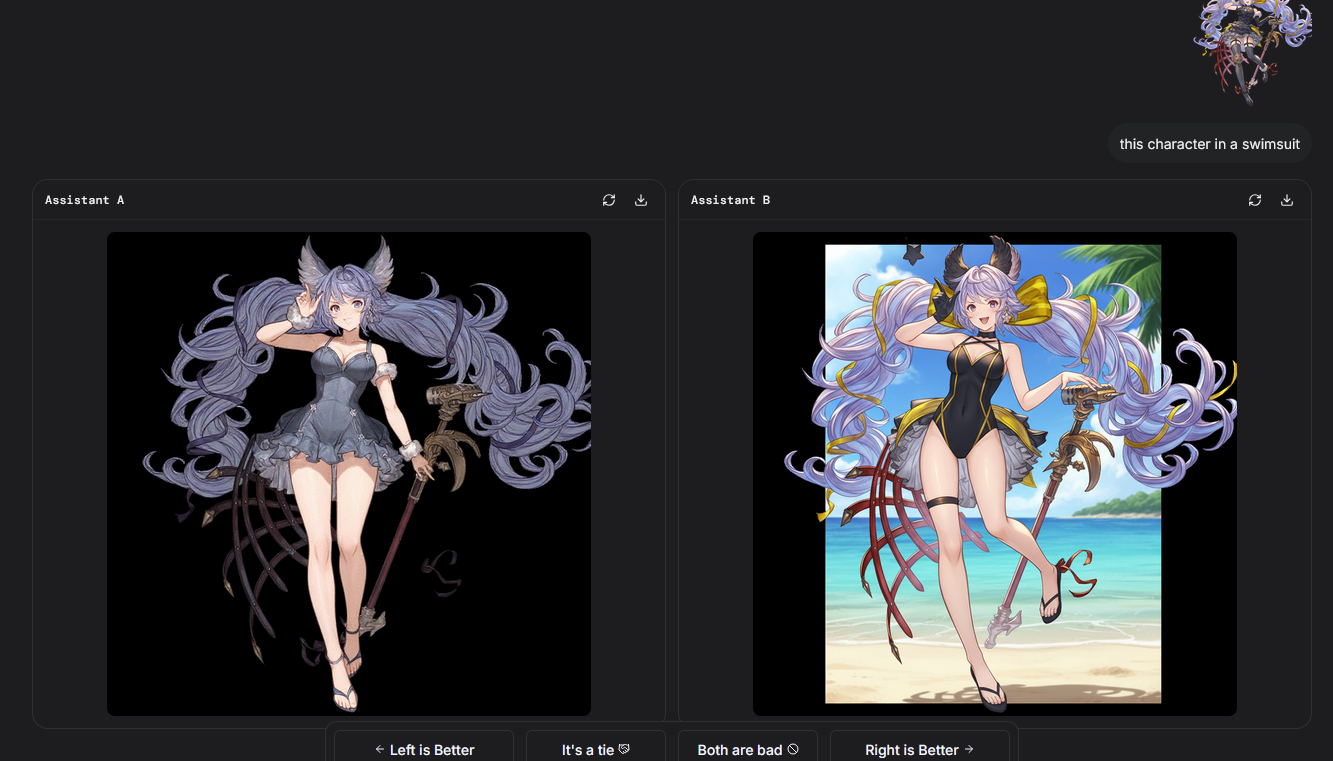Image resolution: width=1333 pixels, height=761 pixels.
Task: Vote "Left is Better"
Action: [424, 749]
